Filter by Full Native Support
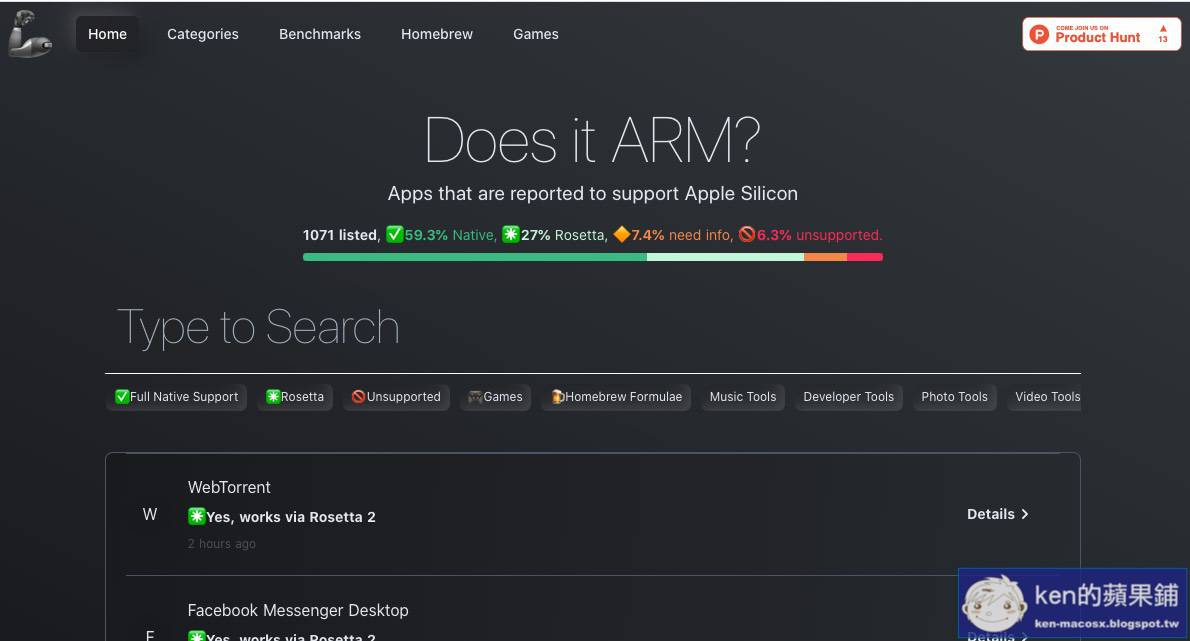 coord(176,397)
